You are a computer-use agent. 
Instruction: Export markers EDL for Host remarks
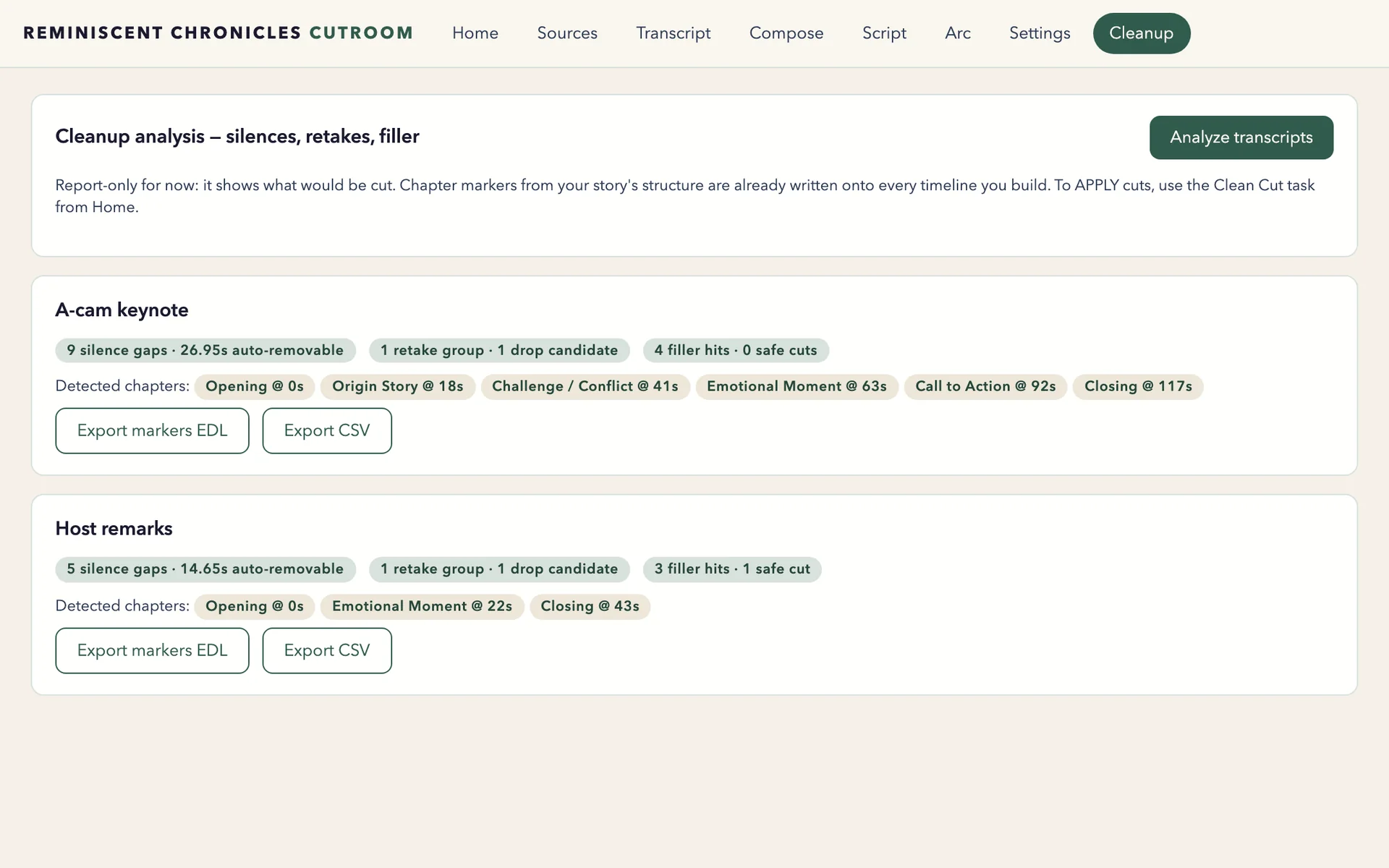[x=152, y=650]
